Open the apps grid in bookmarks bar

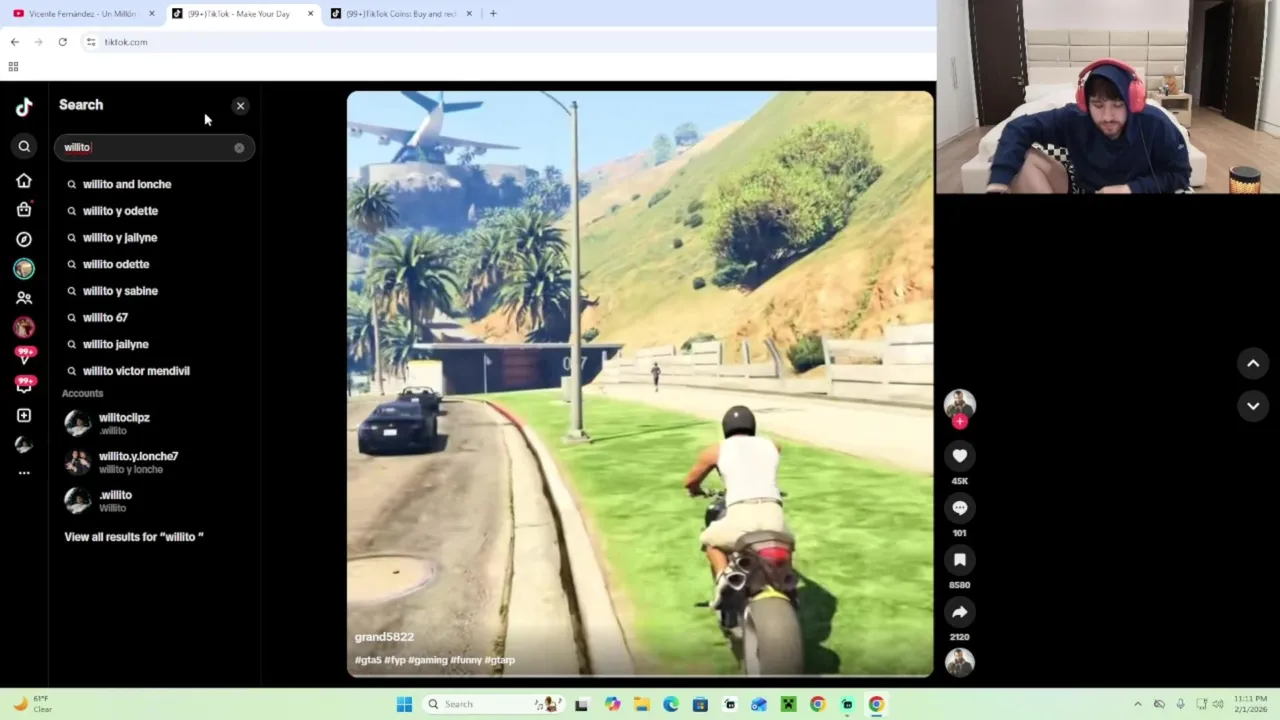tap(13, 67)
